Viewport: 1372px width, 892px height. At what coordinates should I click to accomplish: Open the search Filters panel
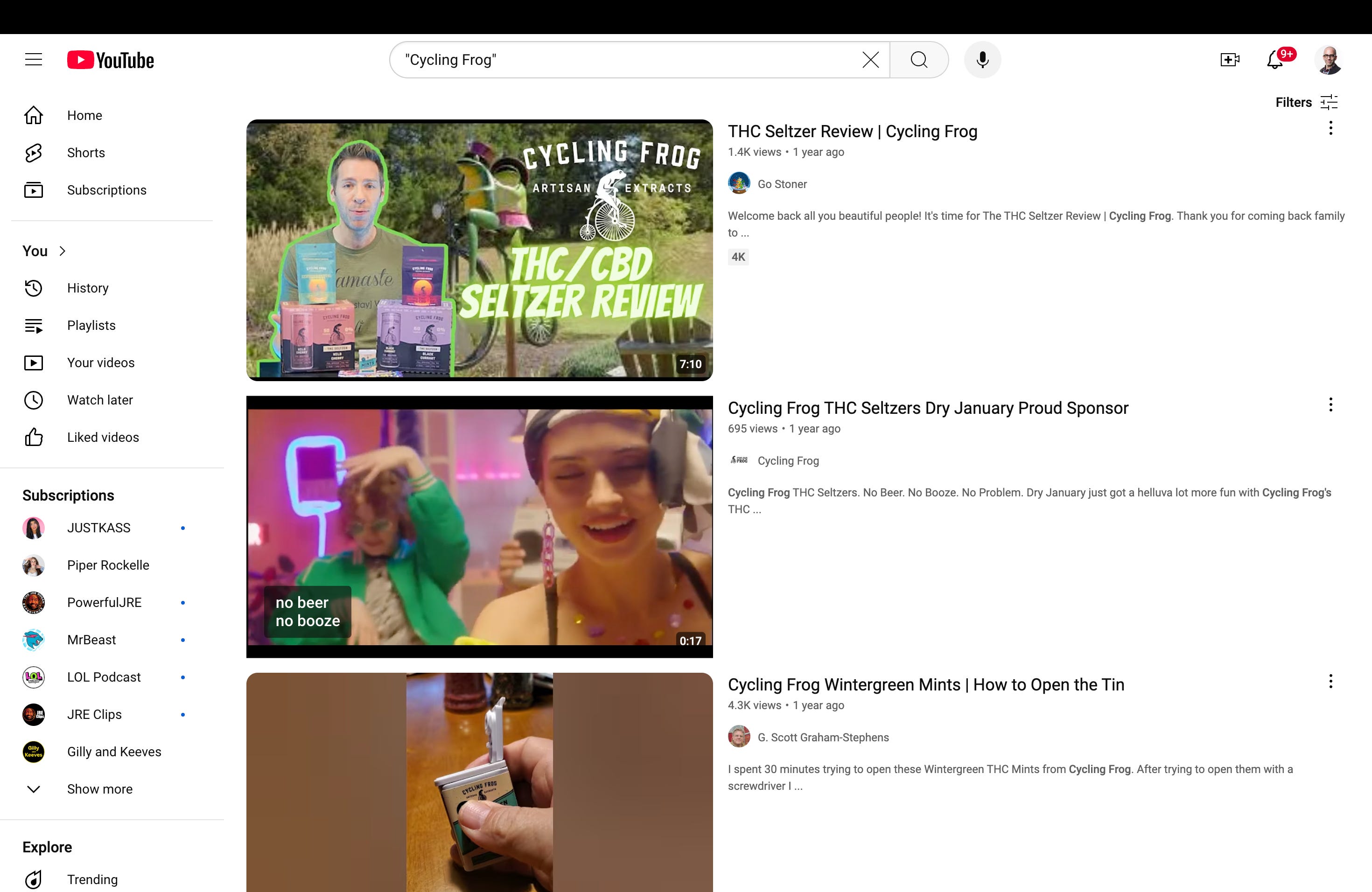click(1306, 102)
